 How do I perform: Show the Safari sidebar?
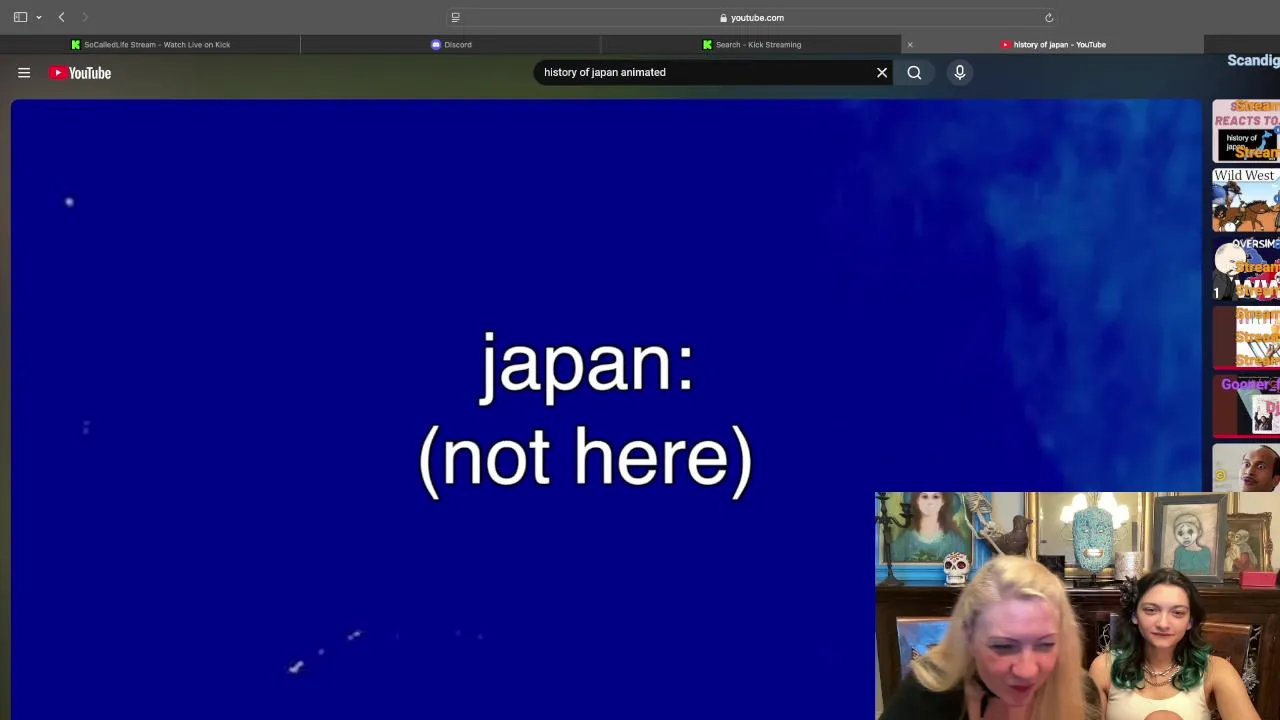[20, 17]
